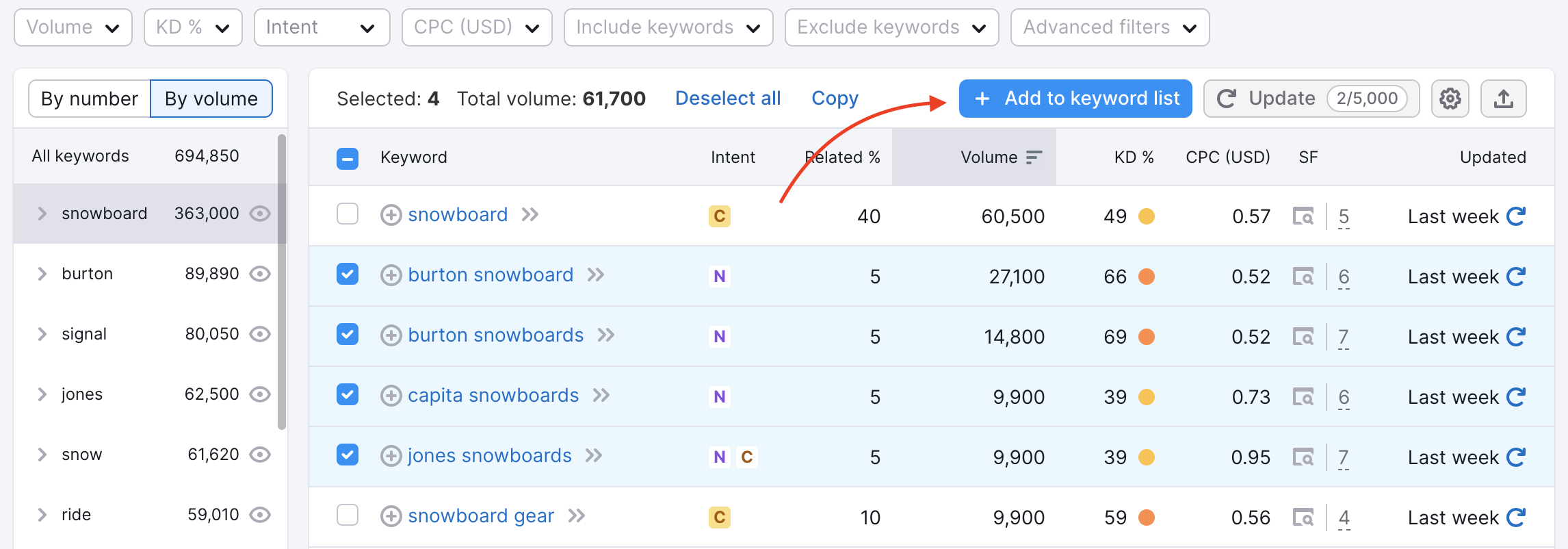Refresh the snowboard keyword row data

[x=1516, y=216]
